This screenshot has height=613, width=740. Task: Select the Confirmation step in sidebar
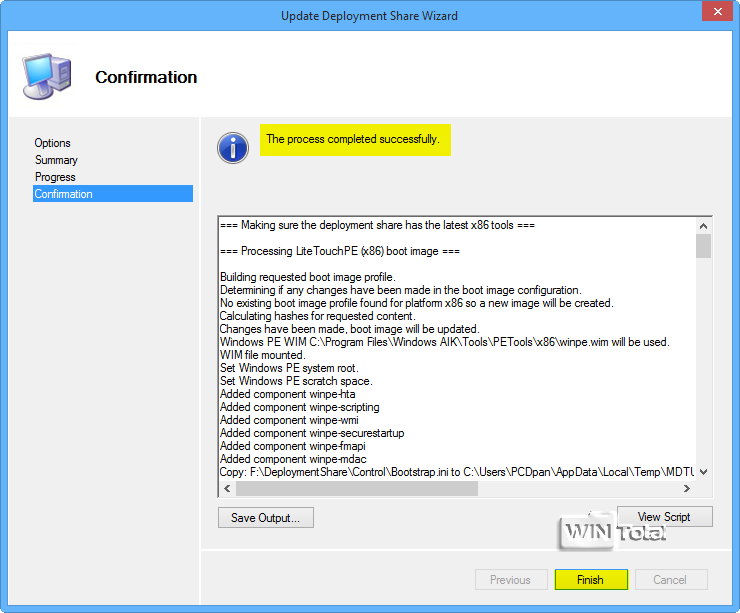[113, 194]
